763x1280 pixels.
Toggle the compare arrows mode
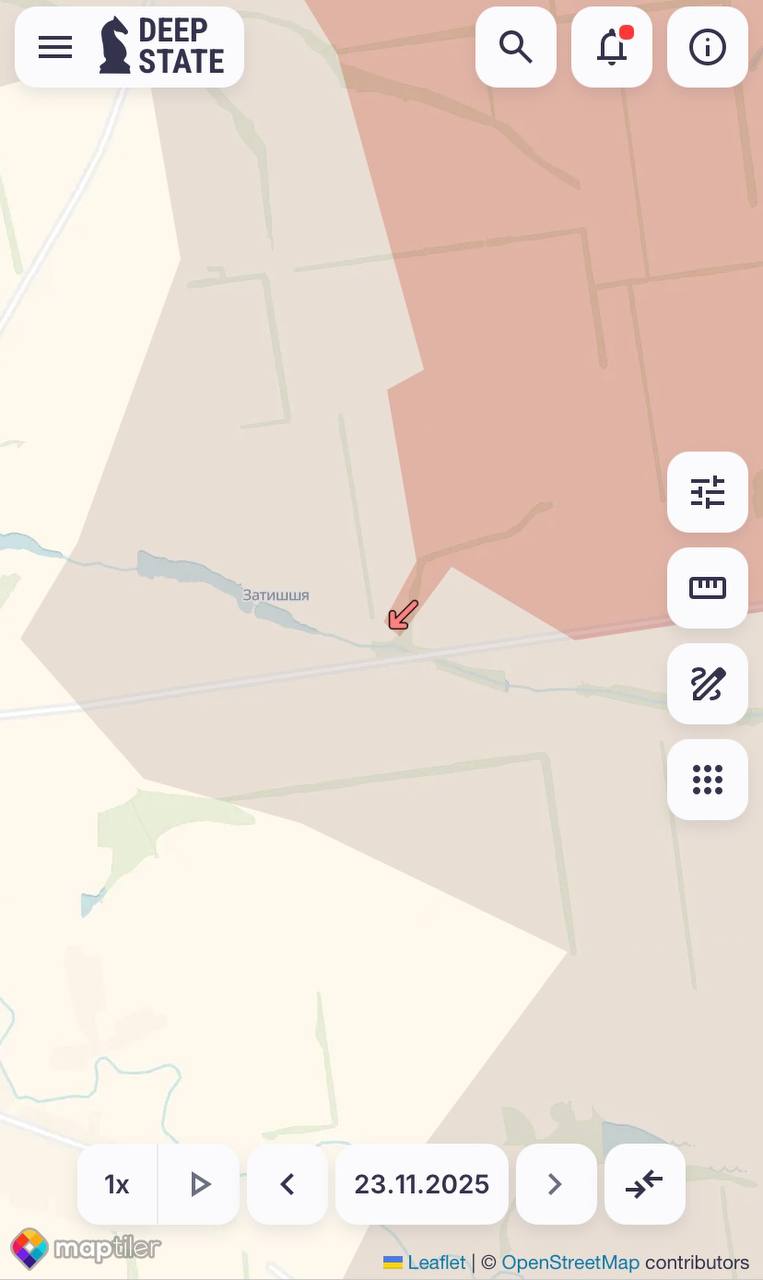pos(645,1185)
